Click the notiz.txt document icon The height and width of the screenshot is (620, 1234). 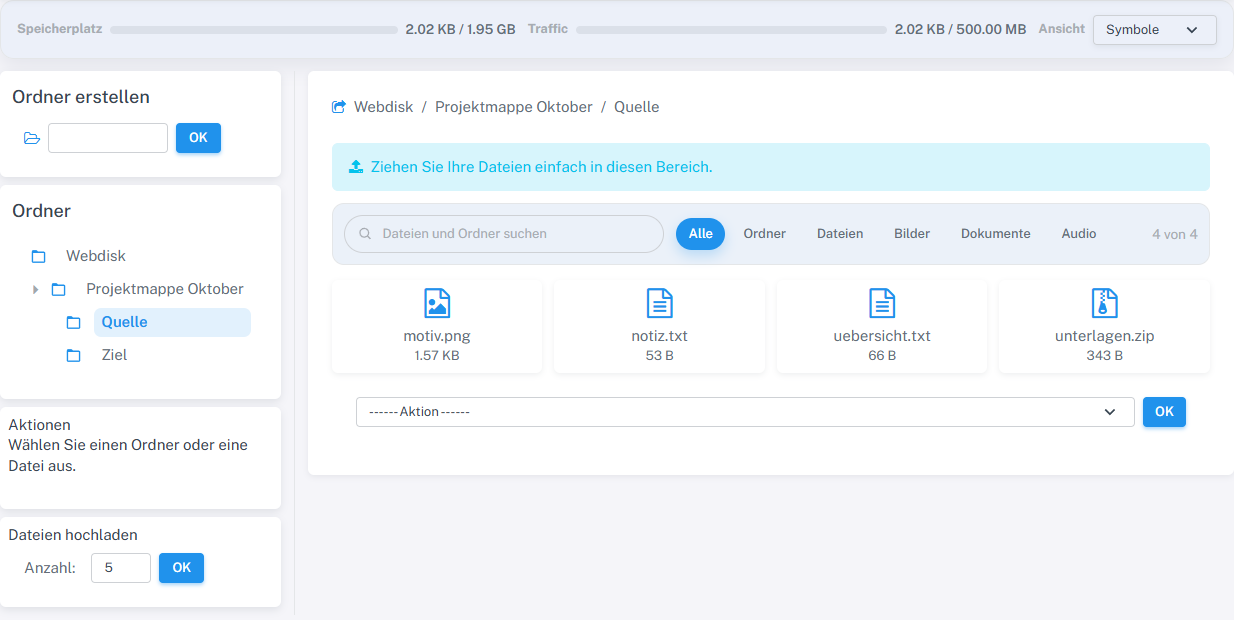[x=660, y=303]
